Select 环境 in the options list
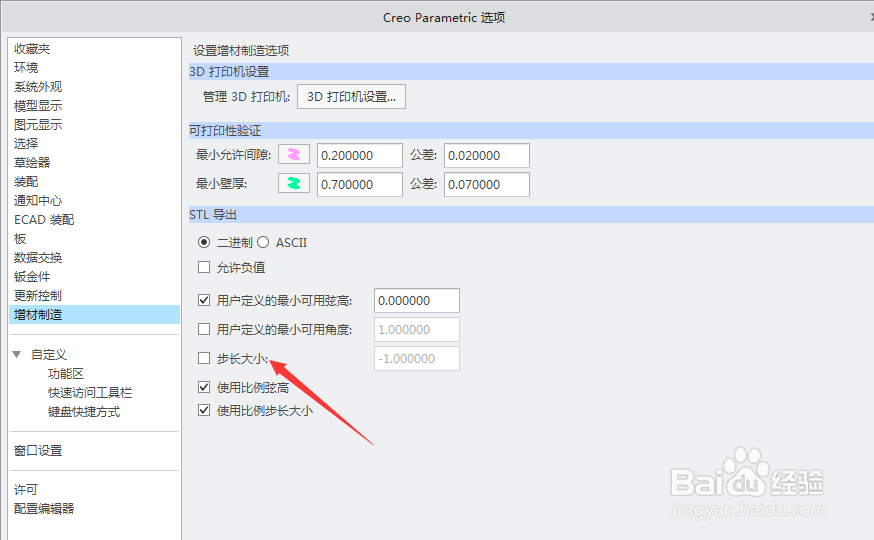Viewport: 874px width, 540px height. tap(26, 68)
